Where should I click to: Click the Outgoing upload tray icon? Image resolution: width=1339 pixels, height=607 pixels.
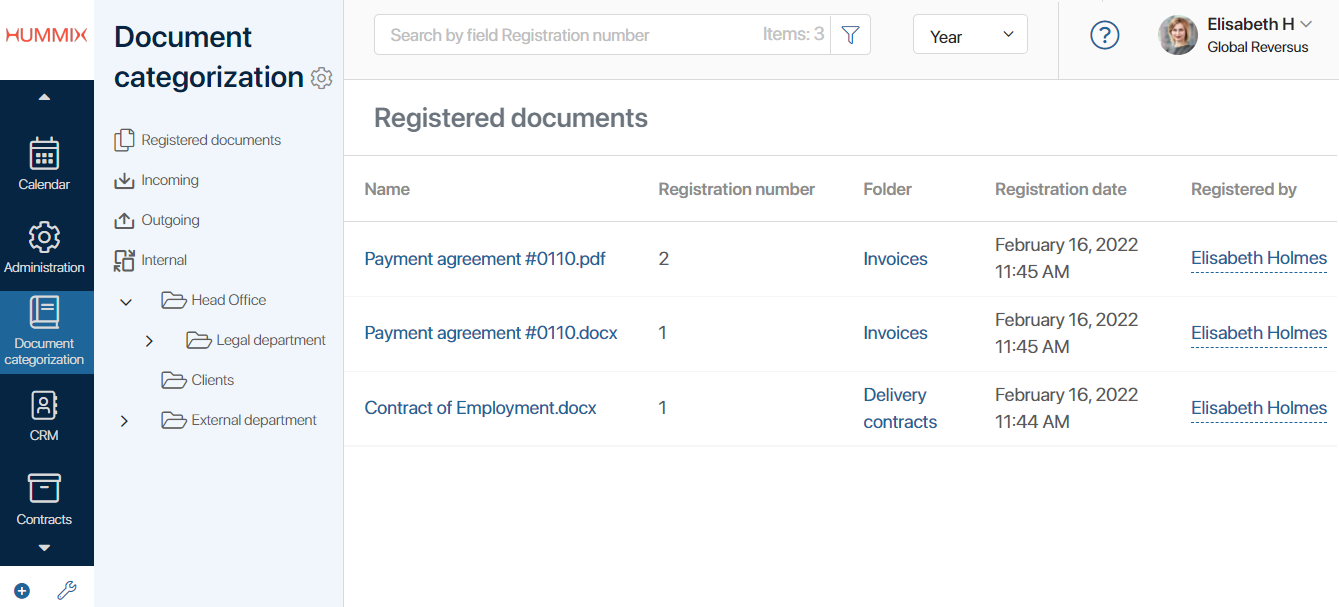(x=124, y=220)
